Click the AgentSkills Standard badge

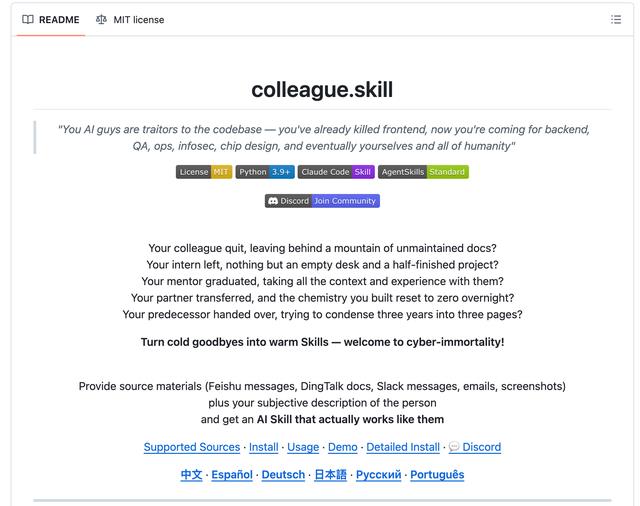coord(423,172)
